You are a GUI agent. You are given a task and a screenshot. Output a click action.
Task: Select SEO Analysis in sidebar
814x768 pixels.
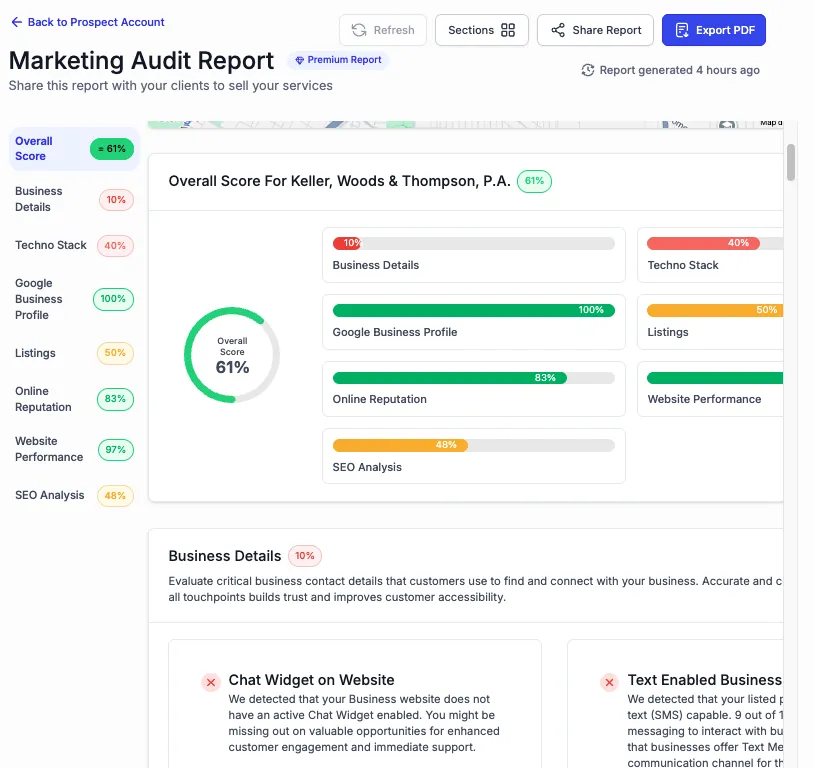tap(74, 495)
